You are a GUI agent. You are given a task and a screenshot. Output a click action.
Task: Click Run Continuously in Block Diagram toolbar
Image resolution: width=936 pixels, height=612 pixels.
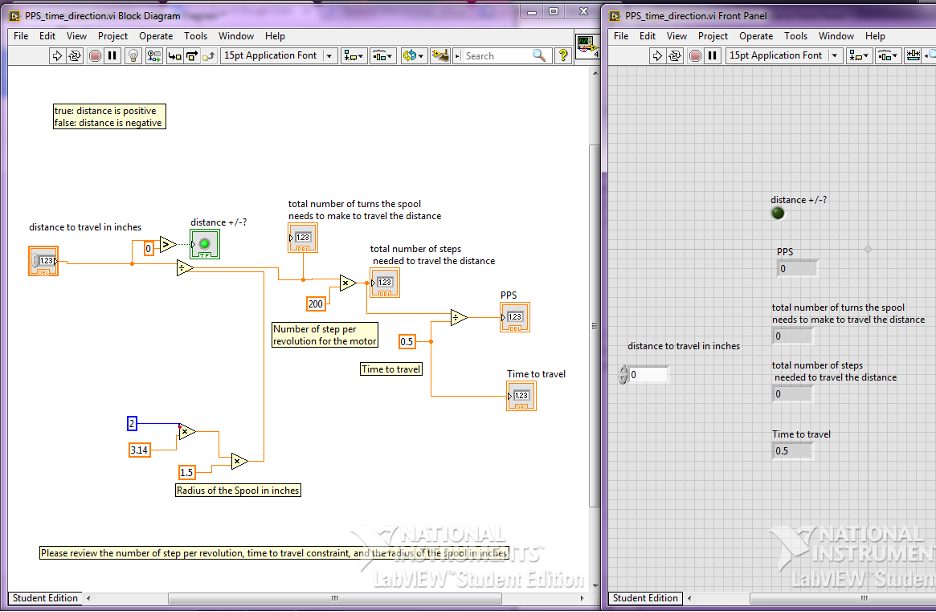75,56
